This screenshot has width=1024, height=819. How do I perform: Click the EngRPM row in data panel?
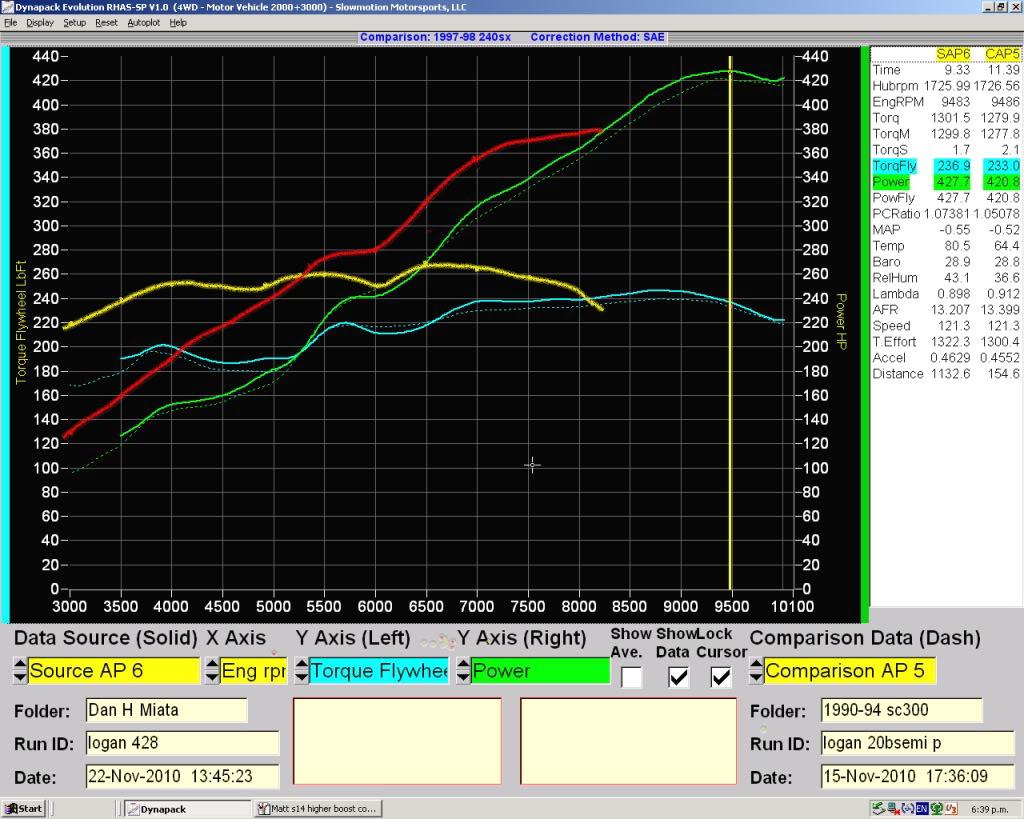tap(946, 102)
